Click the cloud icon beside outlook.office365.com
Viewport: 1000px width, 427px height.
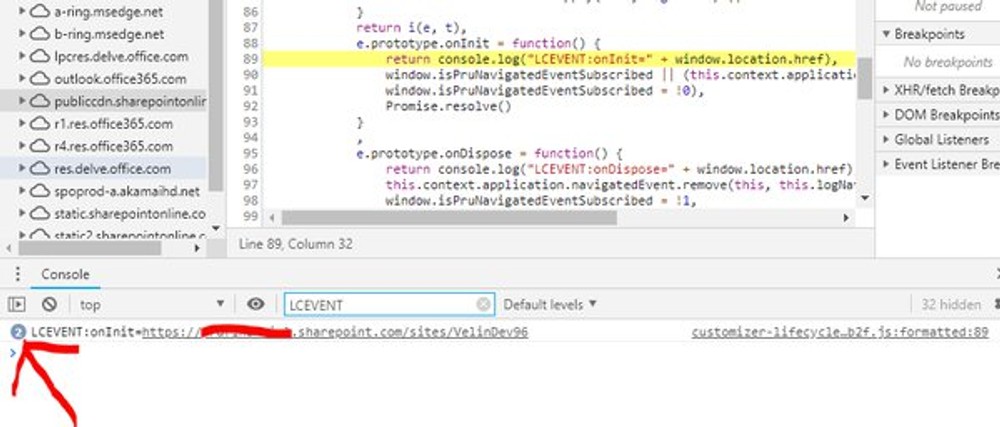[x=40, y=78]
